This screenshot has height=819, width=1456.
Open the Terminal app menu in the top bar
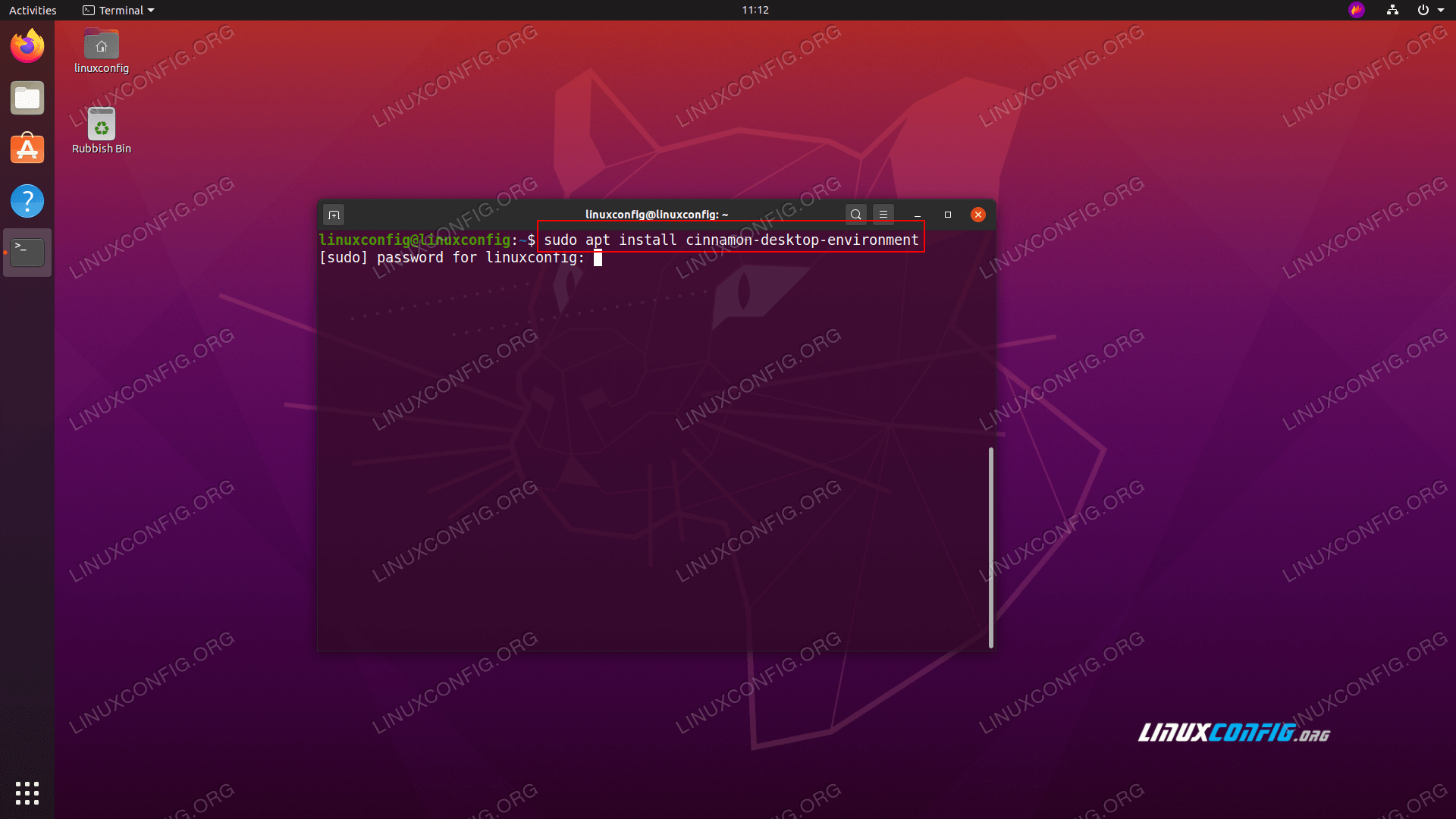pyautogui.click(x=118, y=10)
